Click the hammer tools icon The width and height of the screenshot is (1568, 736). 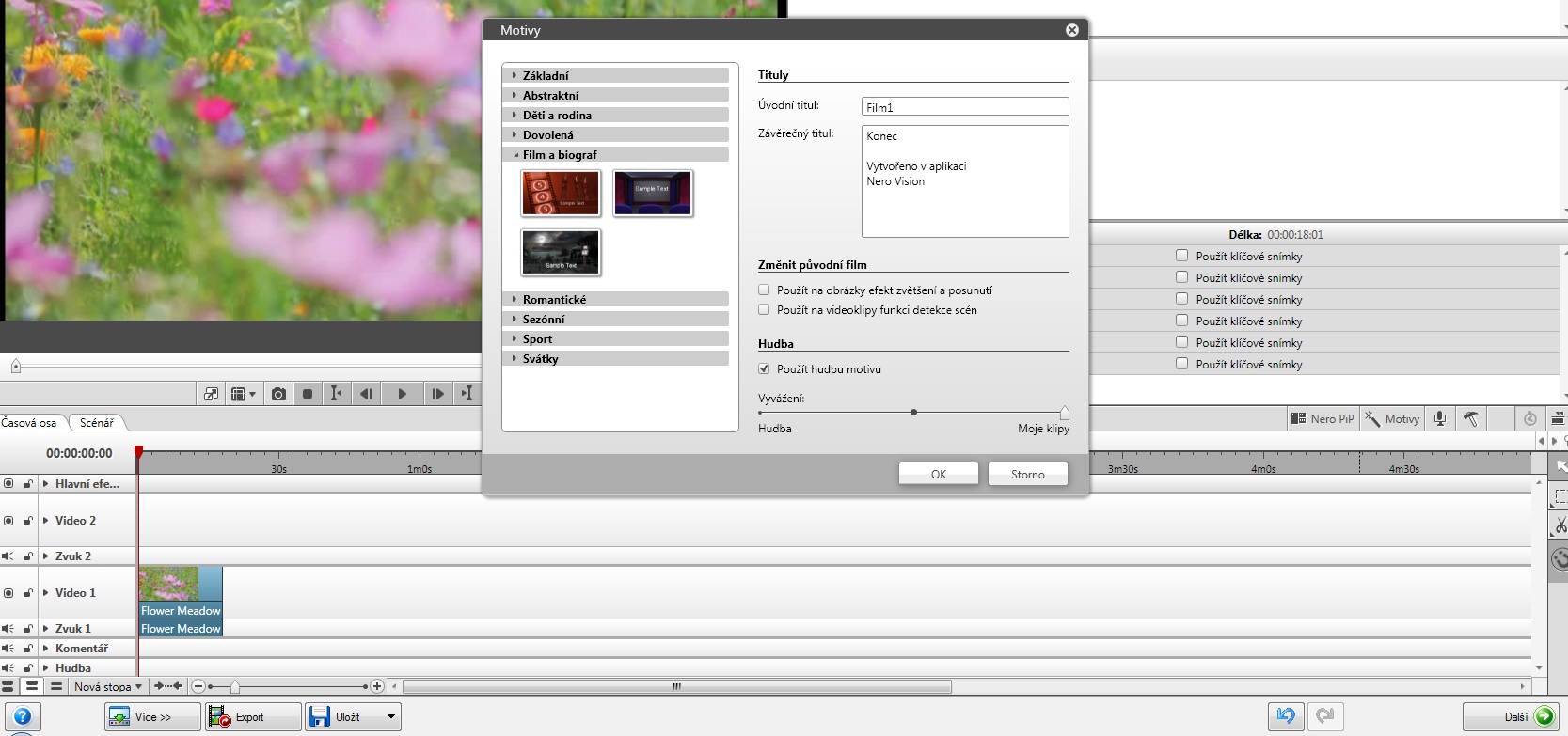[x=1471, y=419]
